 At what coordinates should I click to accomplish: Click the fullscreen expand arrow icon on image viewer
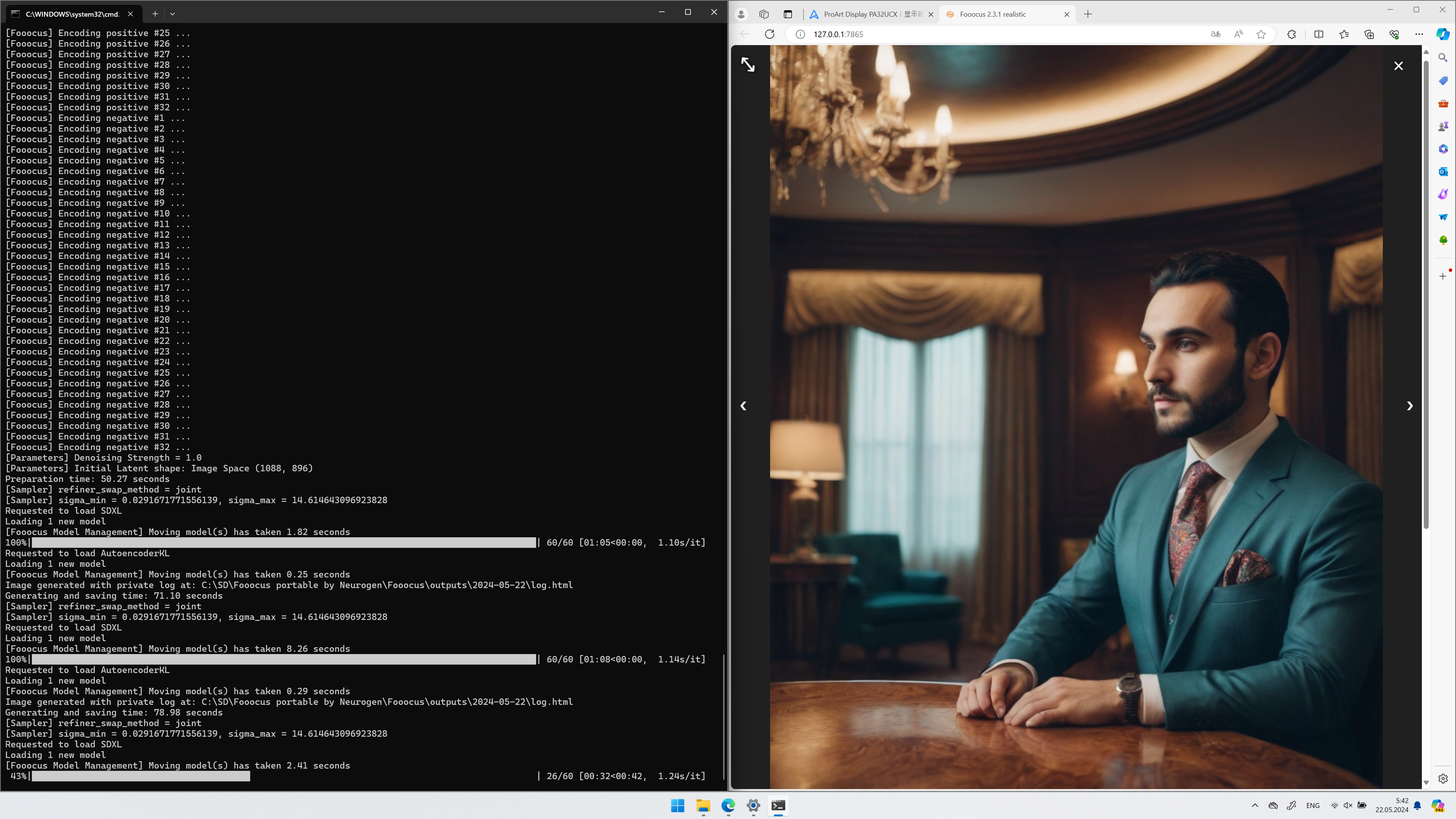pyautogui.click(x=748, y=64)
